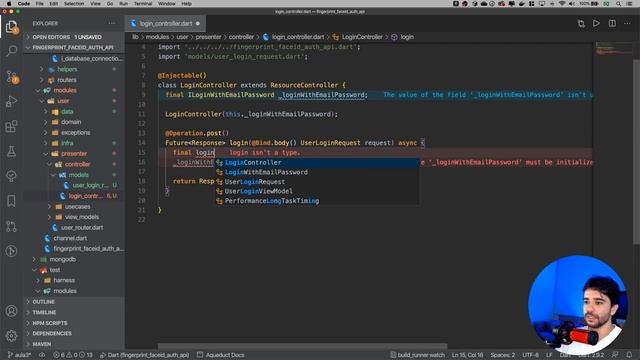Click the presenter breadcrumb segment
The height and width of the screenshot is (360, 640).
(x=208, y=37)
